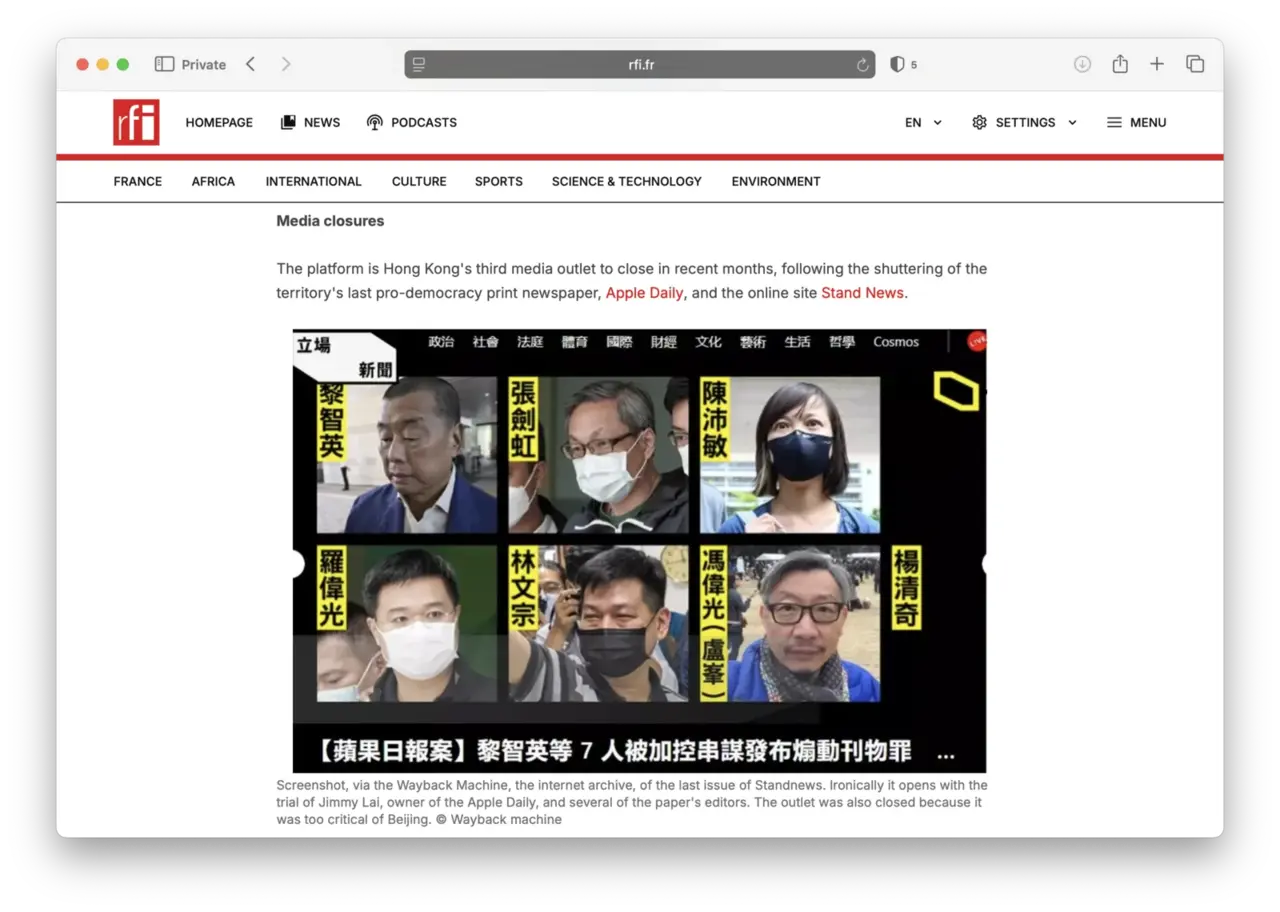Go to Science & Technology section
The image size is (1280, 912).
pyautogui.click(x=626, y=181)
